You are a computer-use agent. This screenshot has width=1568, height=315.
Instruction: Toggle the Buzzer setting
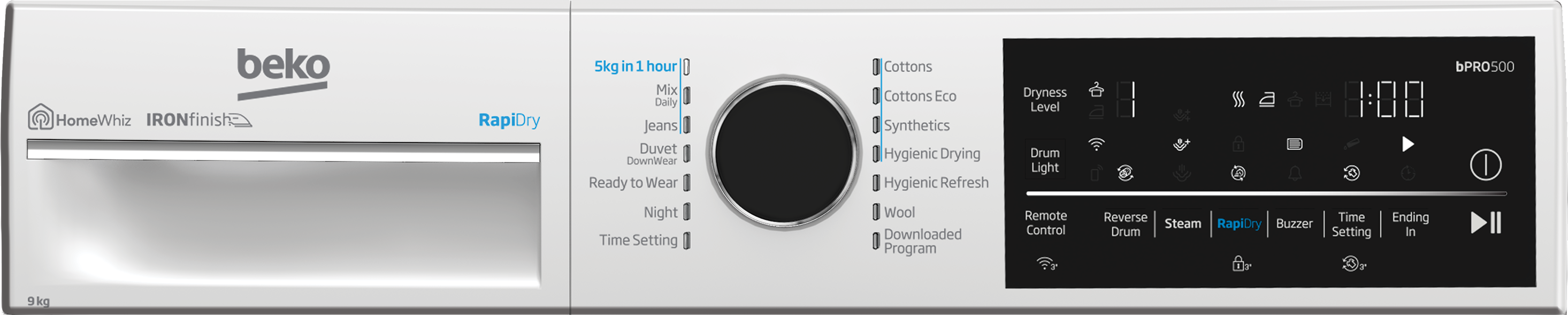(x=1294, y=223)
